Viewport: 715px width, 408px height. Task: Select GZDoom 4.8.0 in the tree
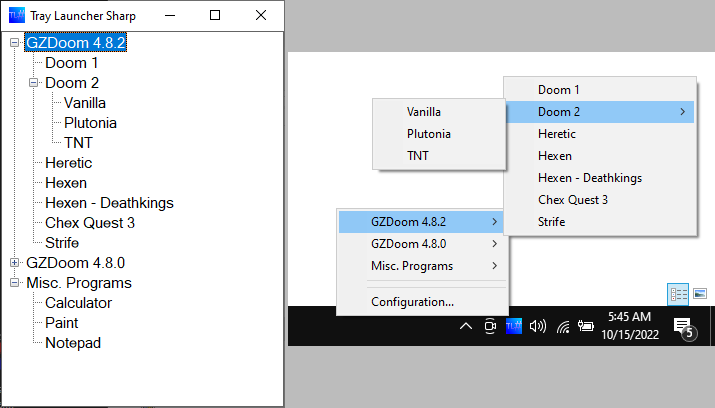point(76,263)
